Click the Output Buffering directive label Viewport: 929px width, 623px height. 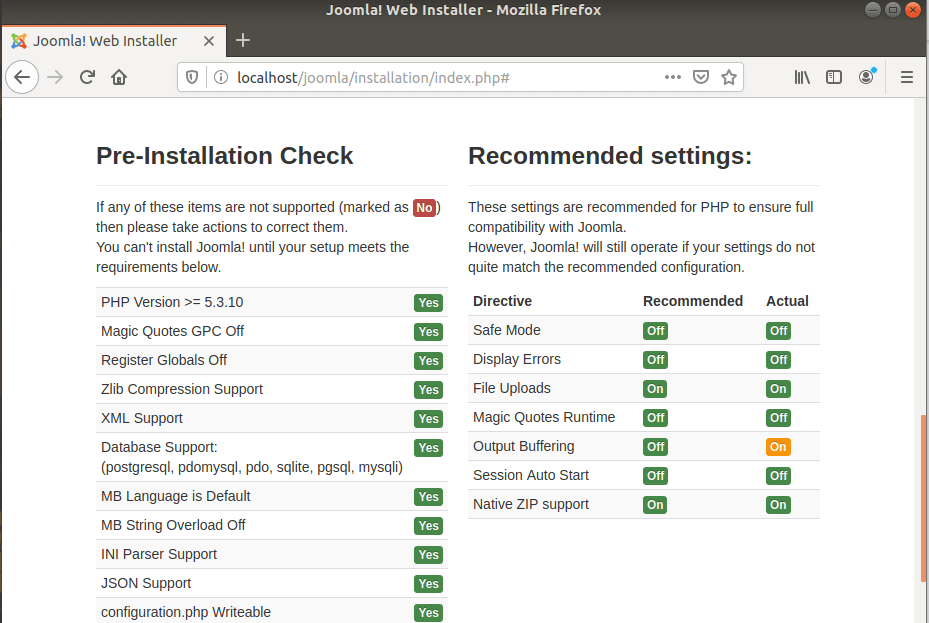[524, 446]
